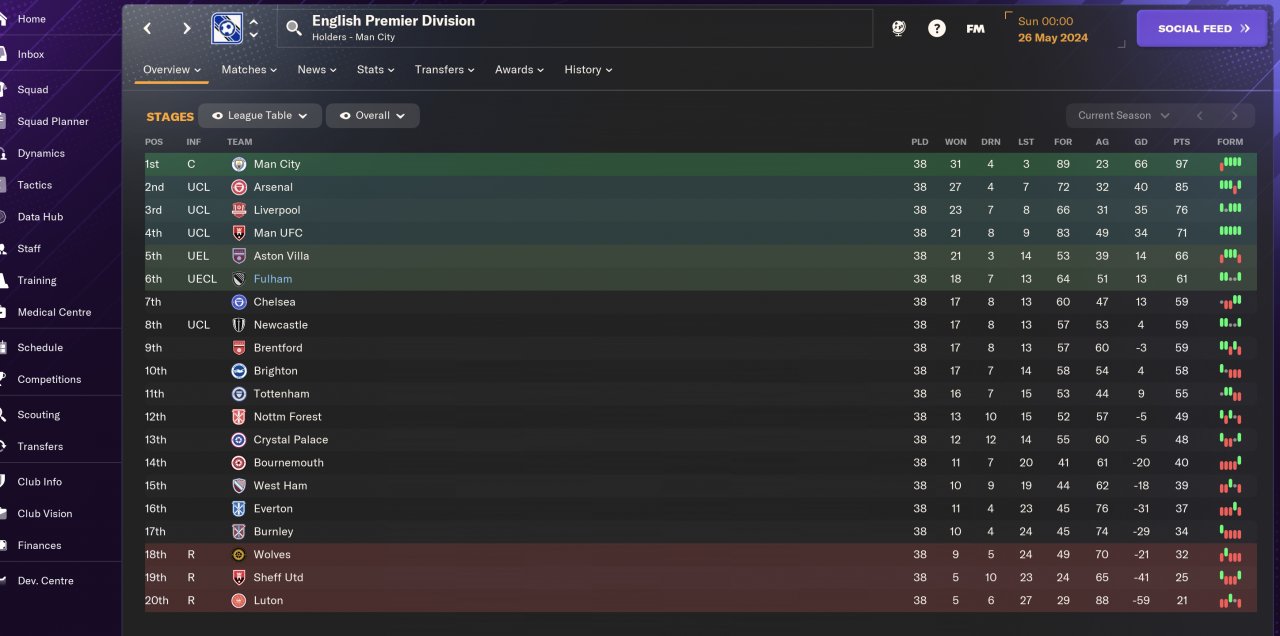Go forward with the right arrow button
Screen dimensions: 1280x636
pos(186,28)
